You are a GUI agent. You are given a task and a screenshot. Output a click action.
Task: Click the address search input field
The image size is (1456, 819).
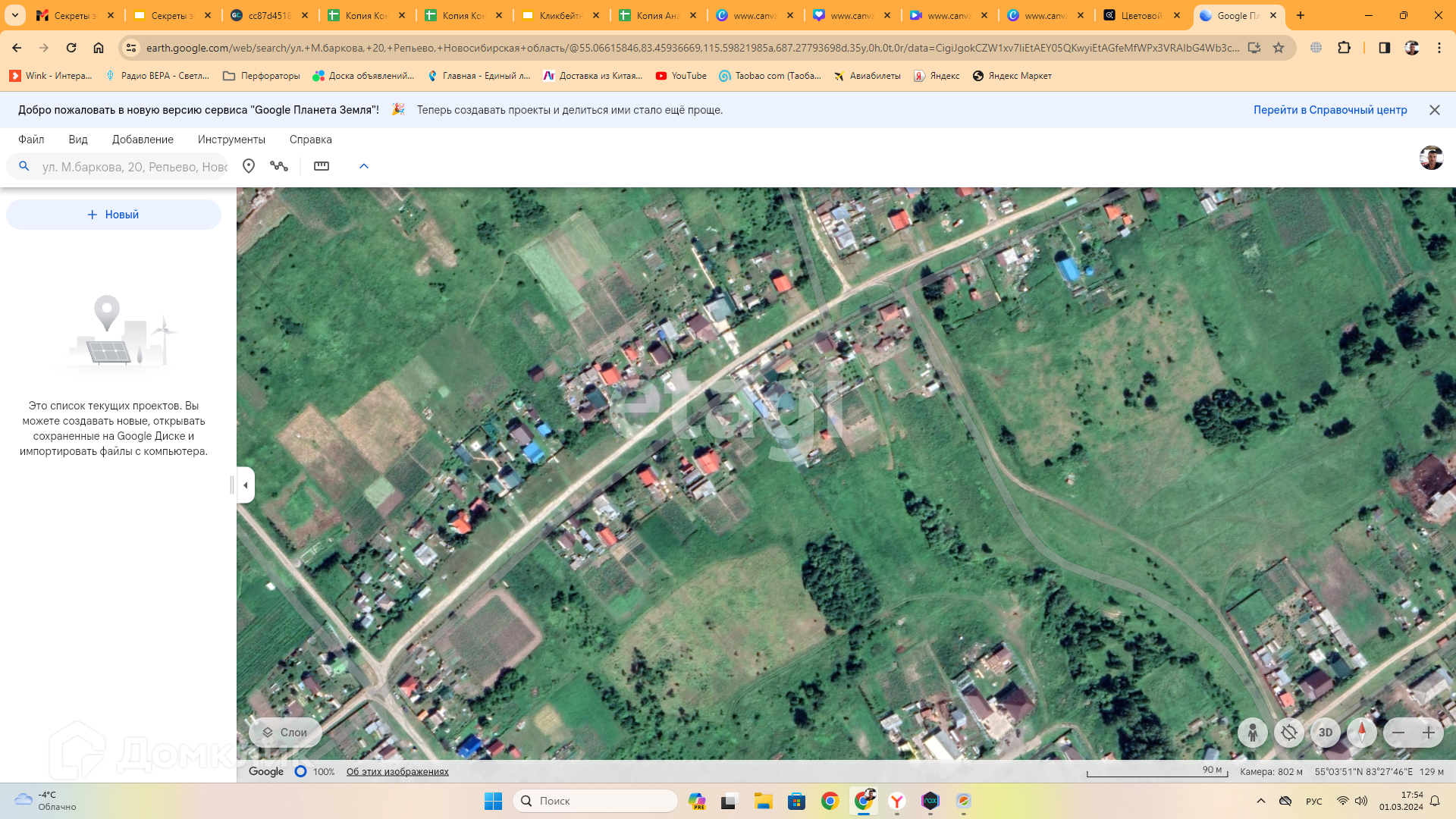point(134,167)
